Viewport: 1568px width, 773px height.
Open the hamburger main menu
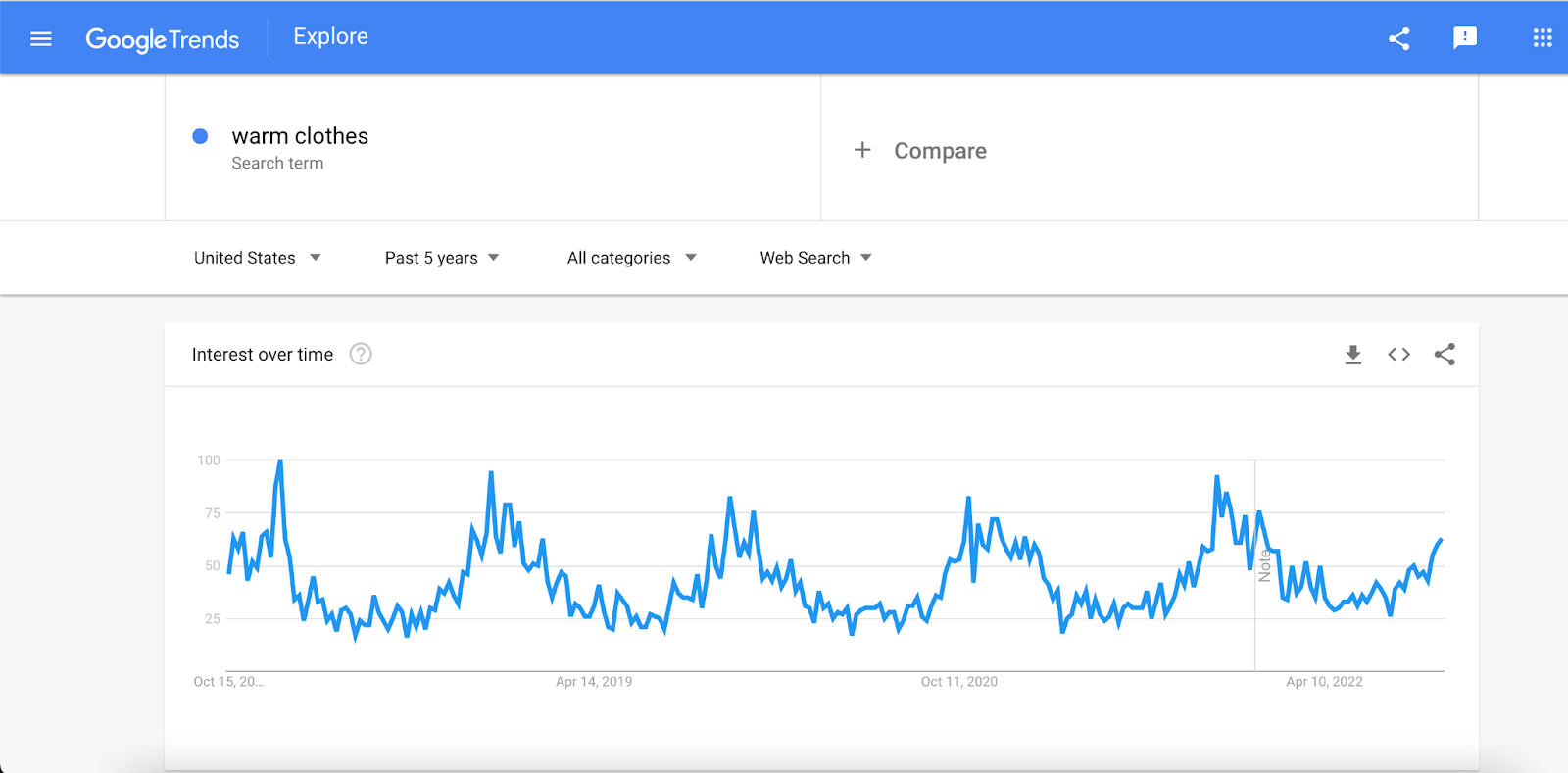coord(41,39)
